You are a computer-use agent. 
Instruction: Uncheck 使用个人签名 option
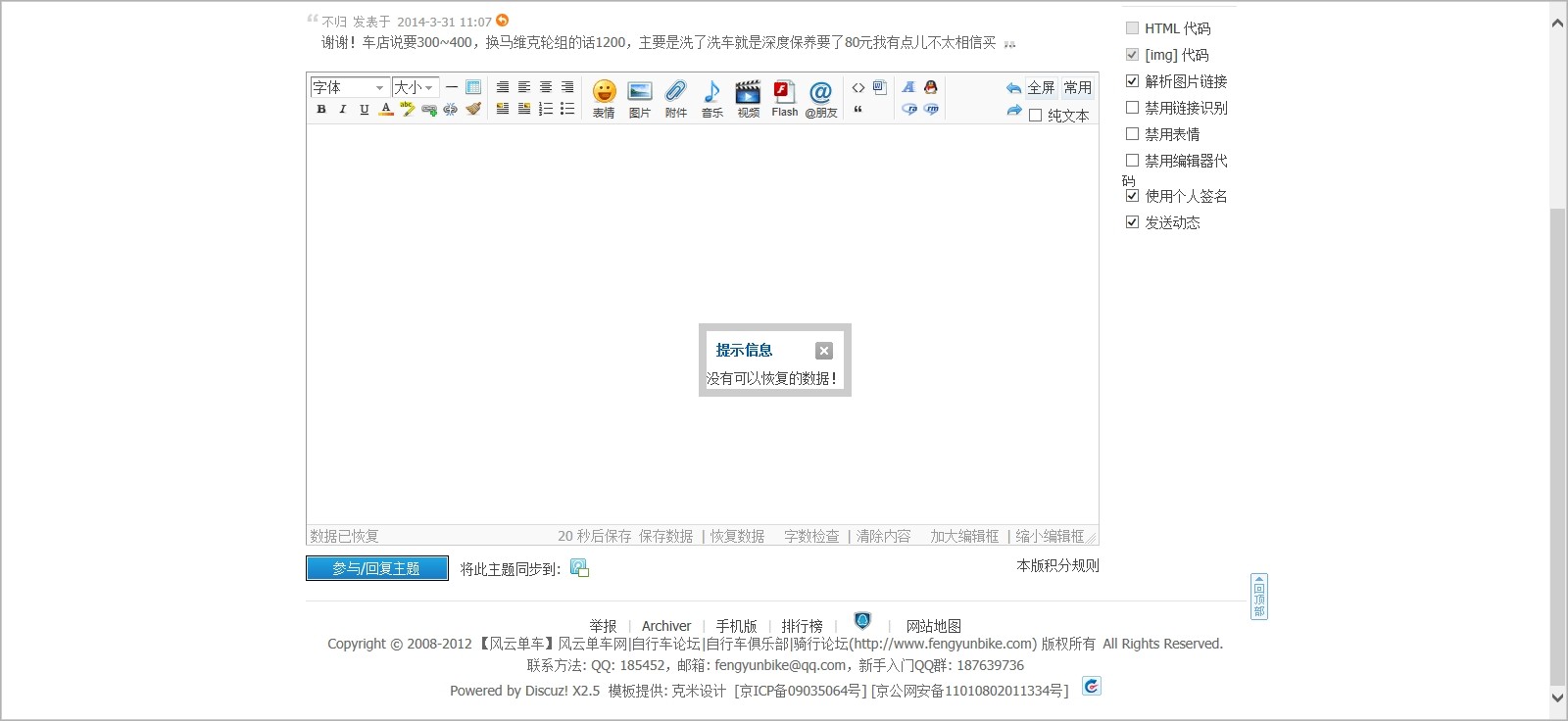click(1132, 196)
